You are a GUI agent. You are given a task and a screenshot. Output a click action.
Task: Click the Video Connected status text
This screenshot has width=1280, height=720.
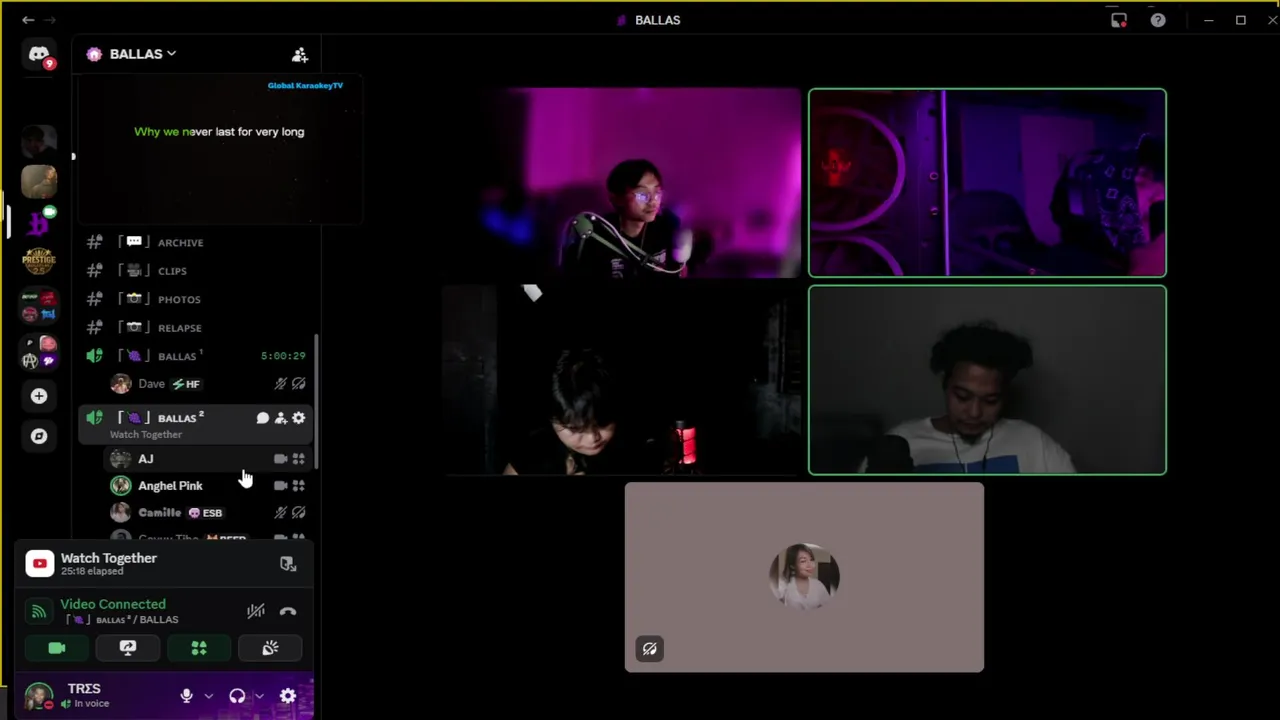tap(113, 604)
